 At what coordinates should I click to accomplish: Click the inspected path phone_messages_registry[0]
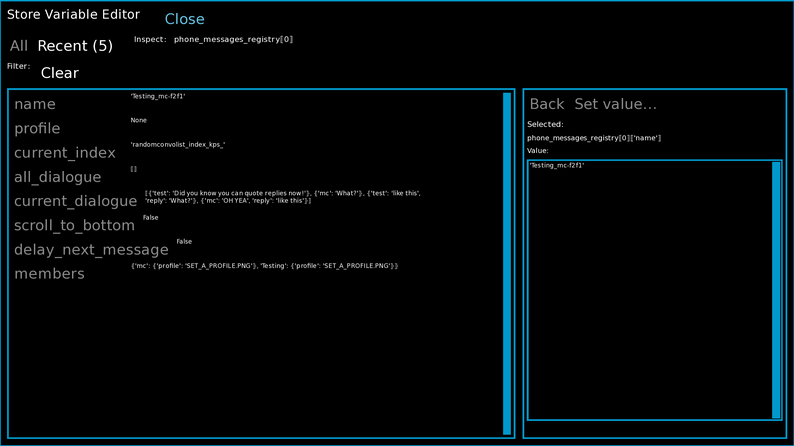233,39
